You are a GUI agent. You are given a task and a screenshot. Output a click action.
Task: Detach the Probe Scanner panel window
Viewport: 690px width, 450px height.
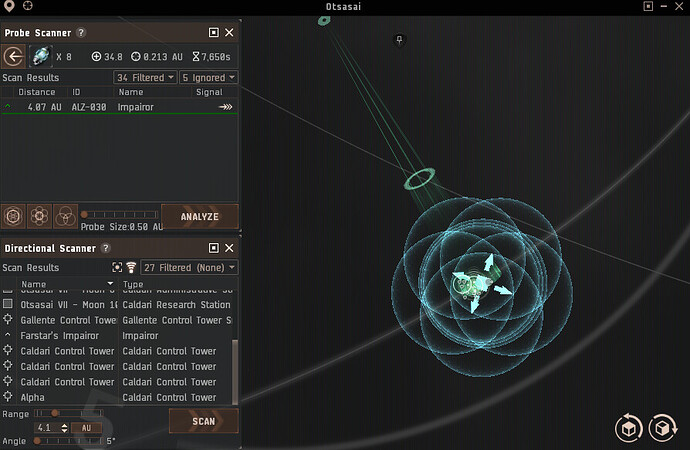(x=213, y=32)
